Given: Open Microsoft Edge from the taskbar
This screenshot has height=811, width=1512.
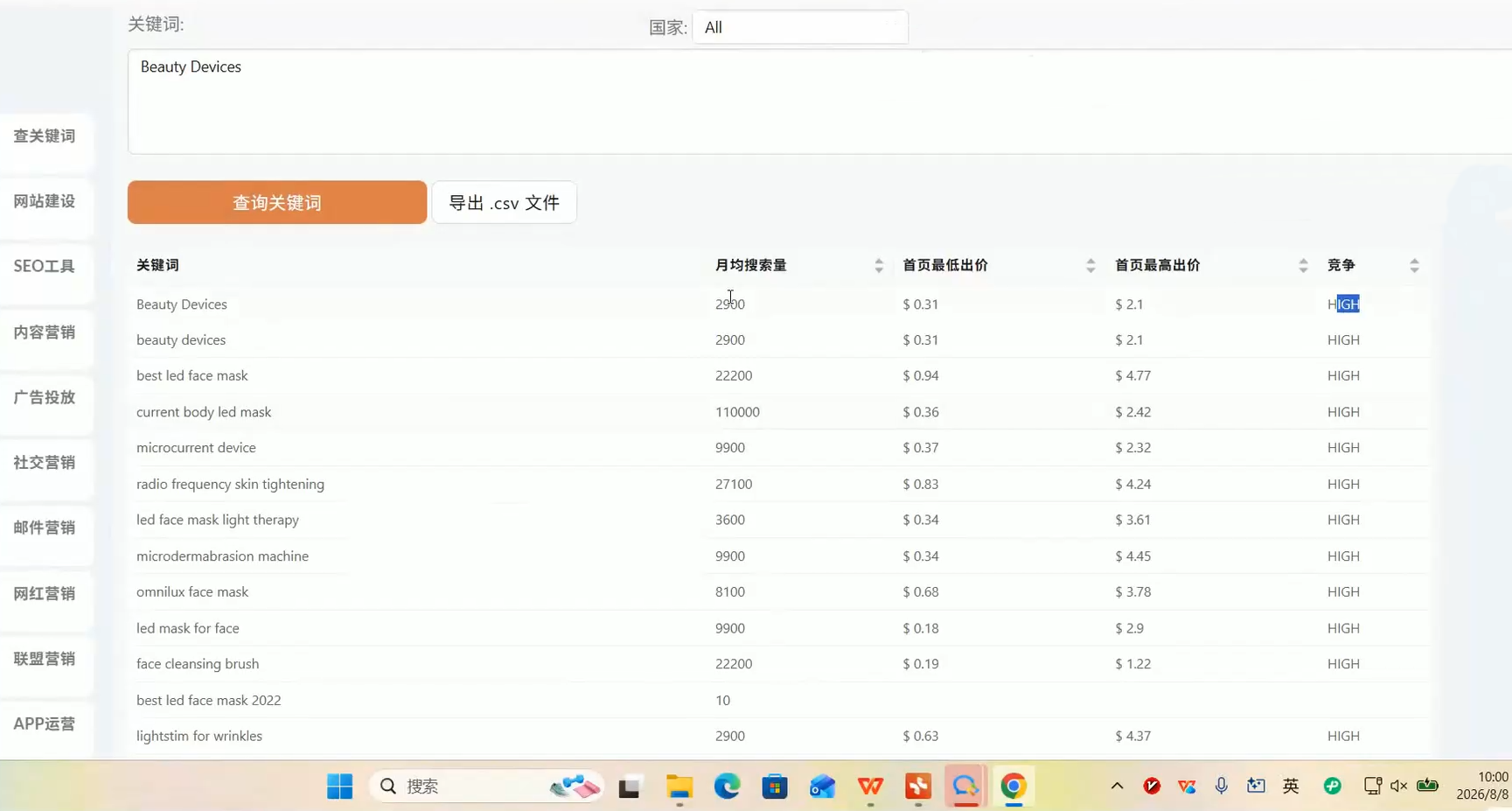Looking at the screenshot, I should [x=727, y=787].
